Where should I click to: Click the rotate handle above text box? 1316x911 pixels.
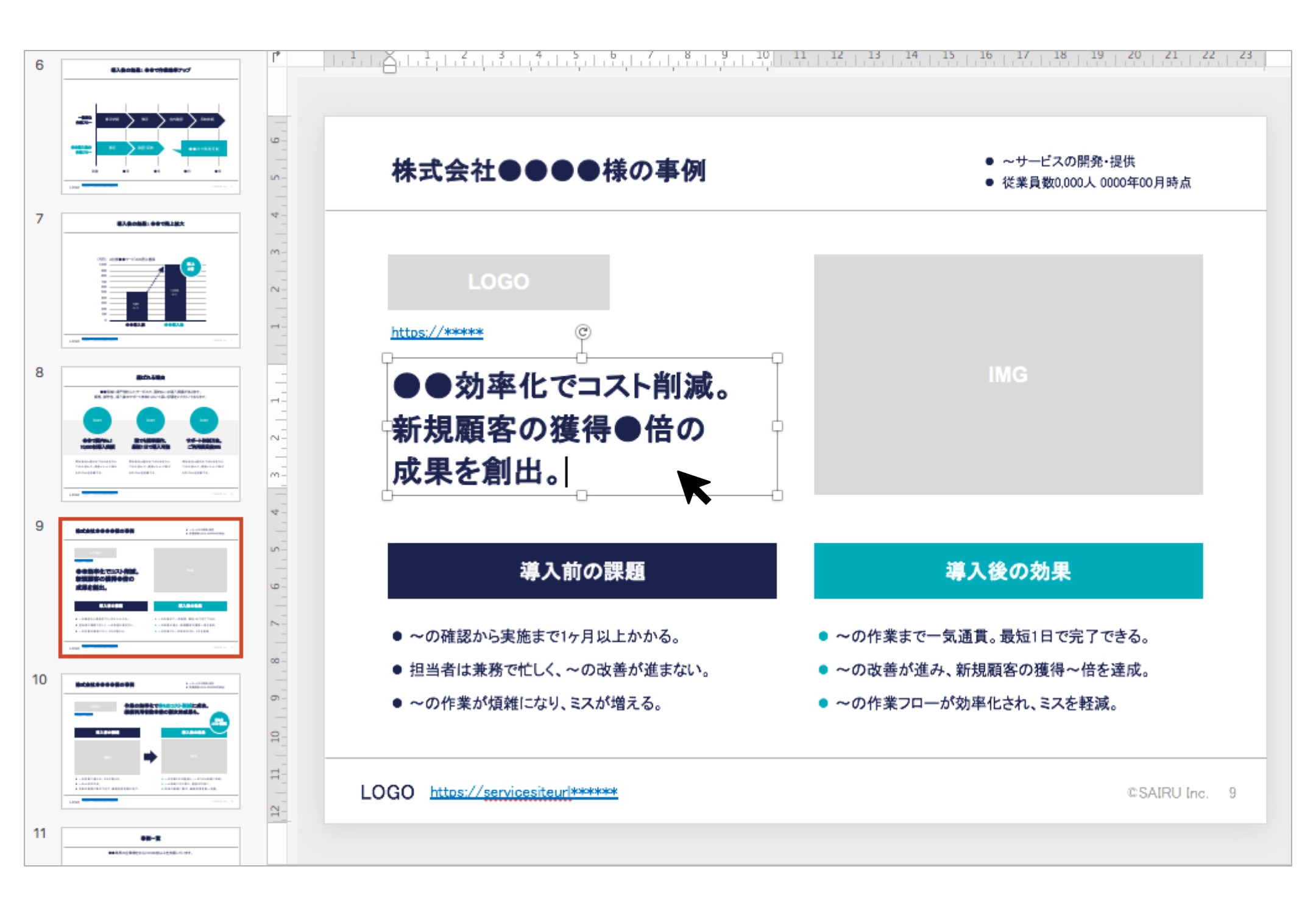click(582, 331)
